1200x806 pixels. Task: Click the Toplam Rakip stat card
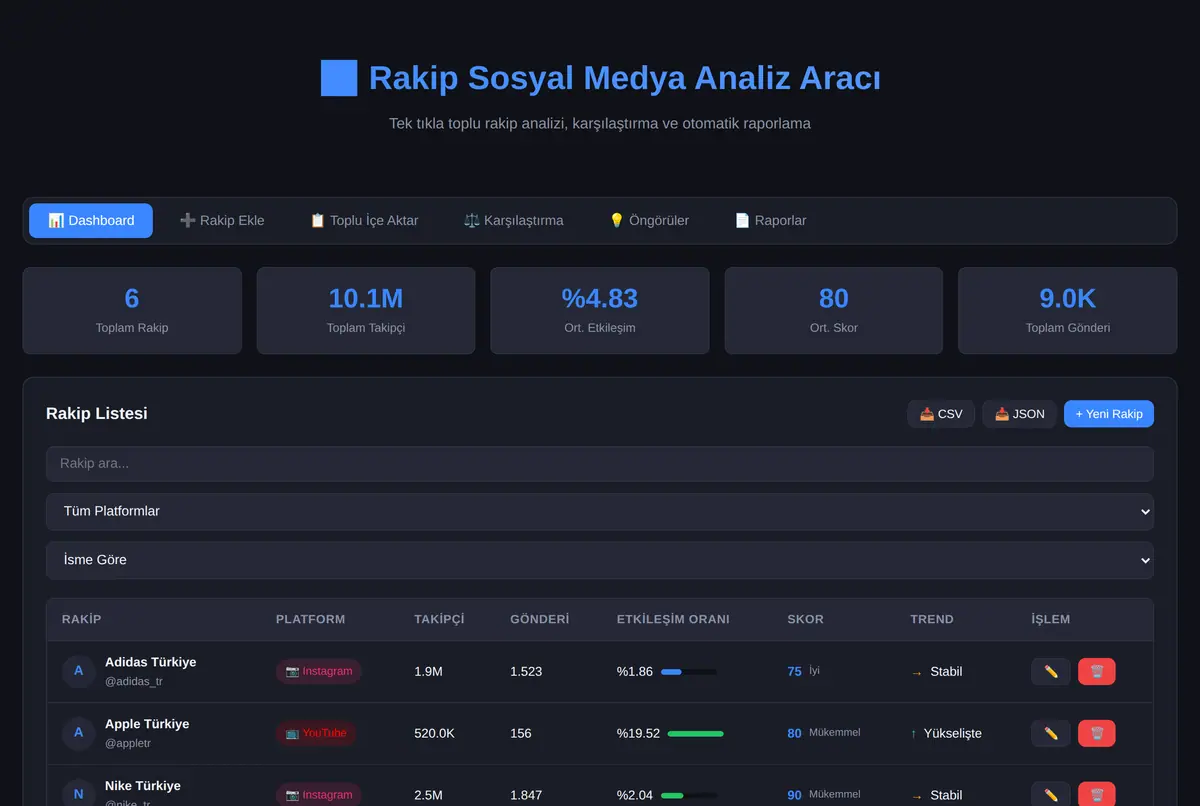(132, 310)
